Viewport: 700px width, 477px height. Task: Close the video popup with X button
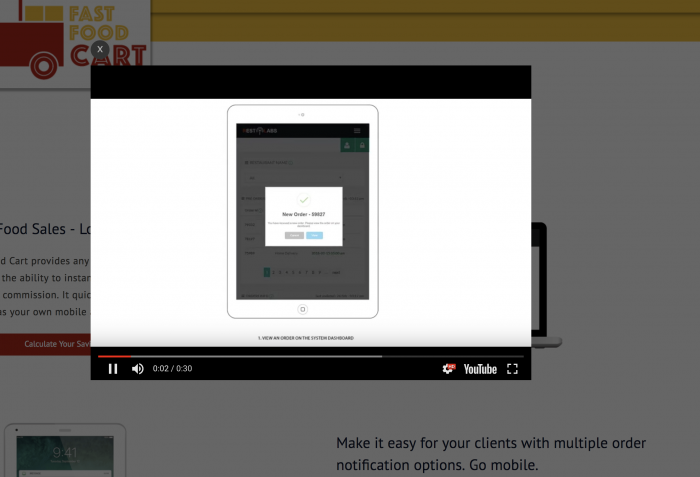point(100,50)
